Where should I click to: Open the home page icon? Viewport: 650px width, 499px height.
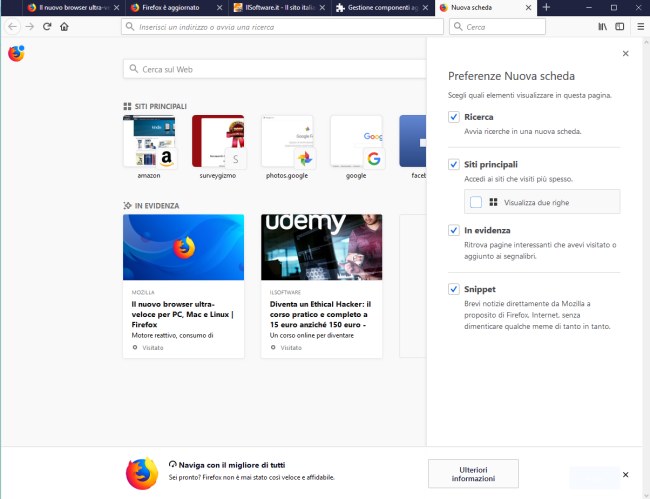[64, 27]
